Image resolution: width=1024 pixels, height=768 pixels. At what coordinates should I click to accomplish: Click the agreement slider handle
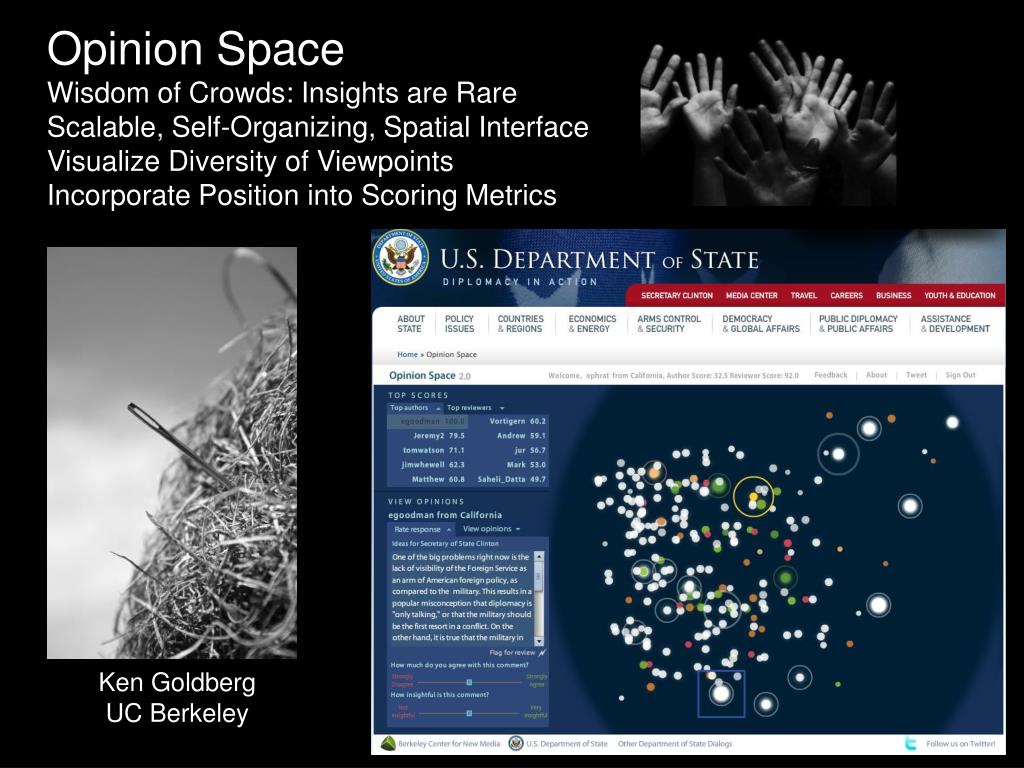469,682
